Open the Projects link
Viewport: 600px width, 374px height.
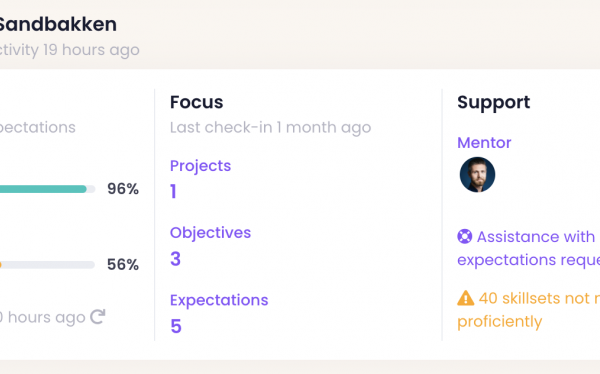coord(200,166)
